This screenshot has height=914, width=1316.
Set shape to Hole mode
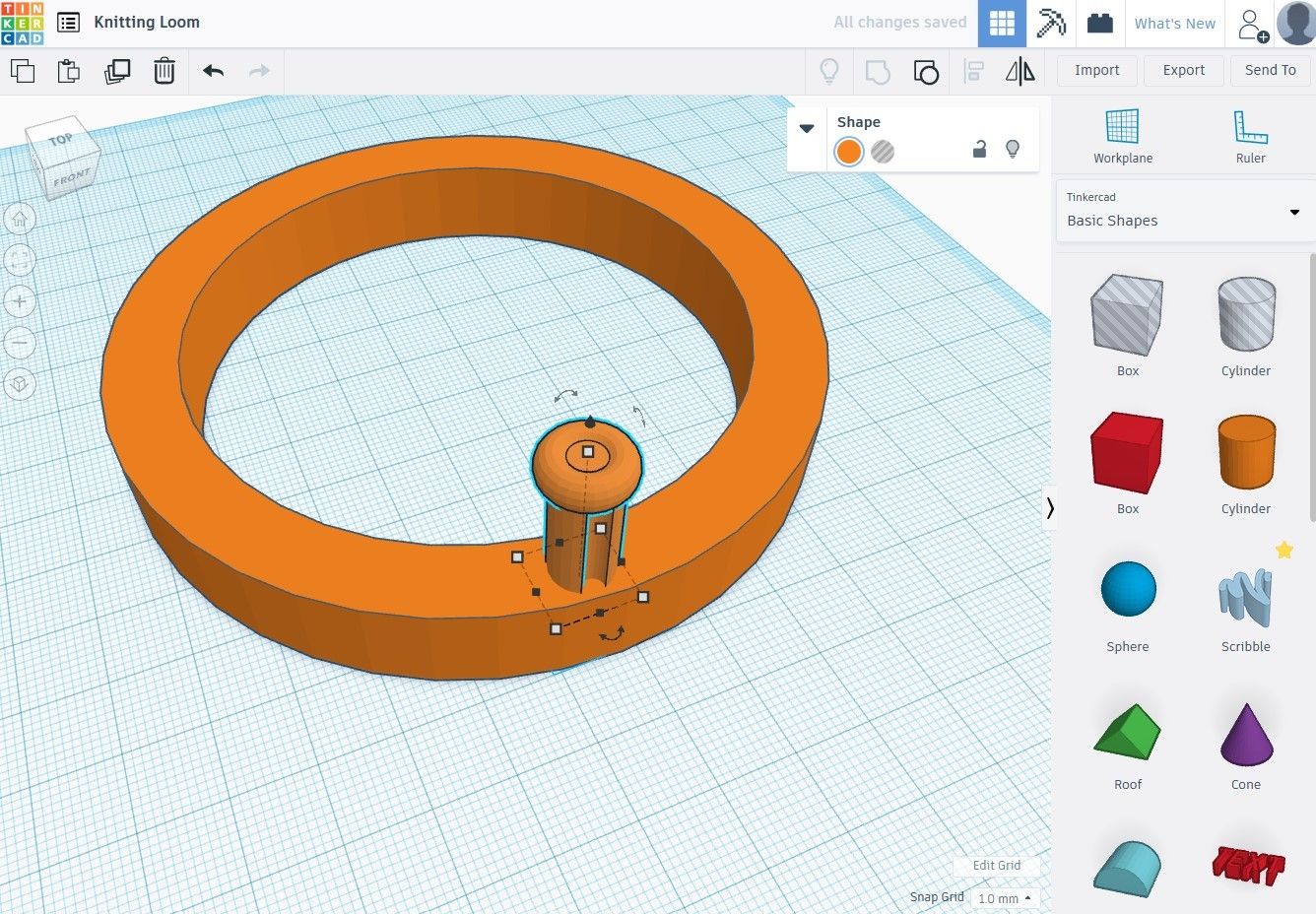(883, 152)
